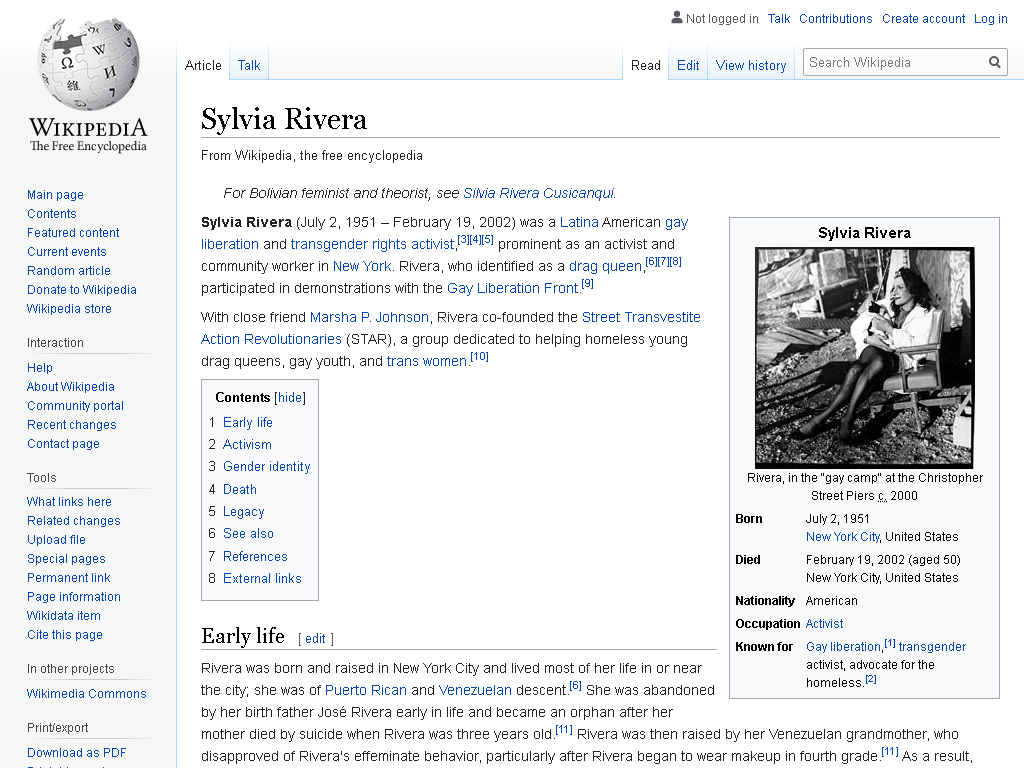This screenshot has width=1024, height=768.
Task: Click Log in at top right
Action: pos(991,19)
